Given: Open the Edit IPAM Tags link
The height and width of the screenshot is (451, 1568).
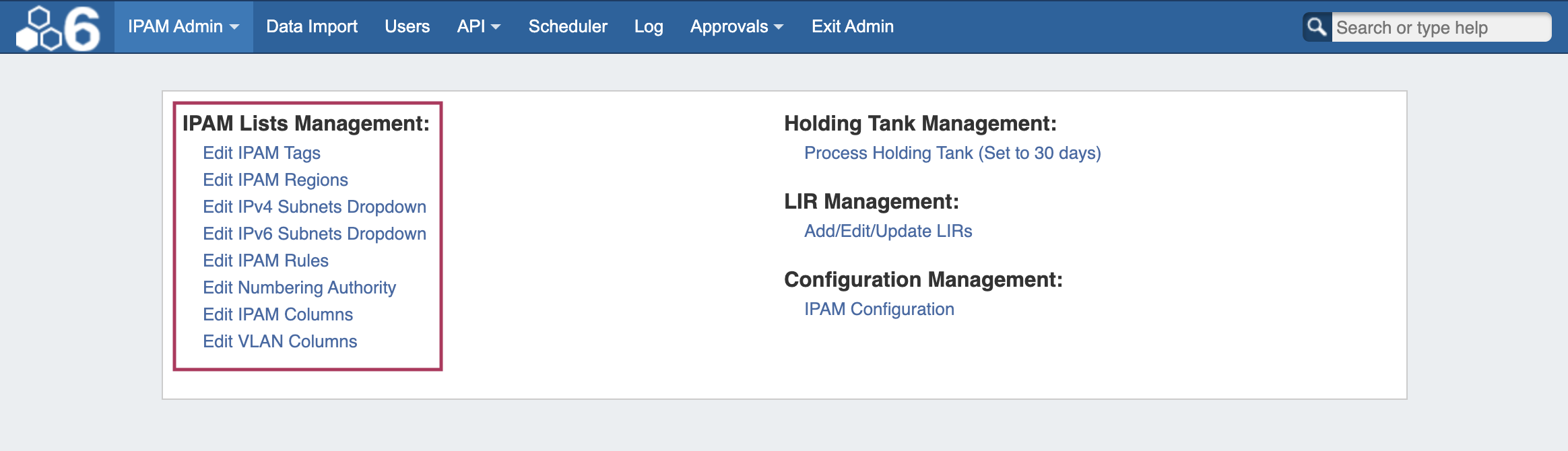Looking at the screenshot, I should click(x=261, y=153).
